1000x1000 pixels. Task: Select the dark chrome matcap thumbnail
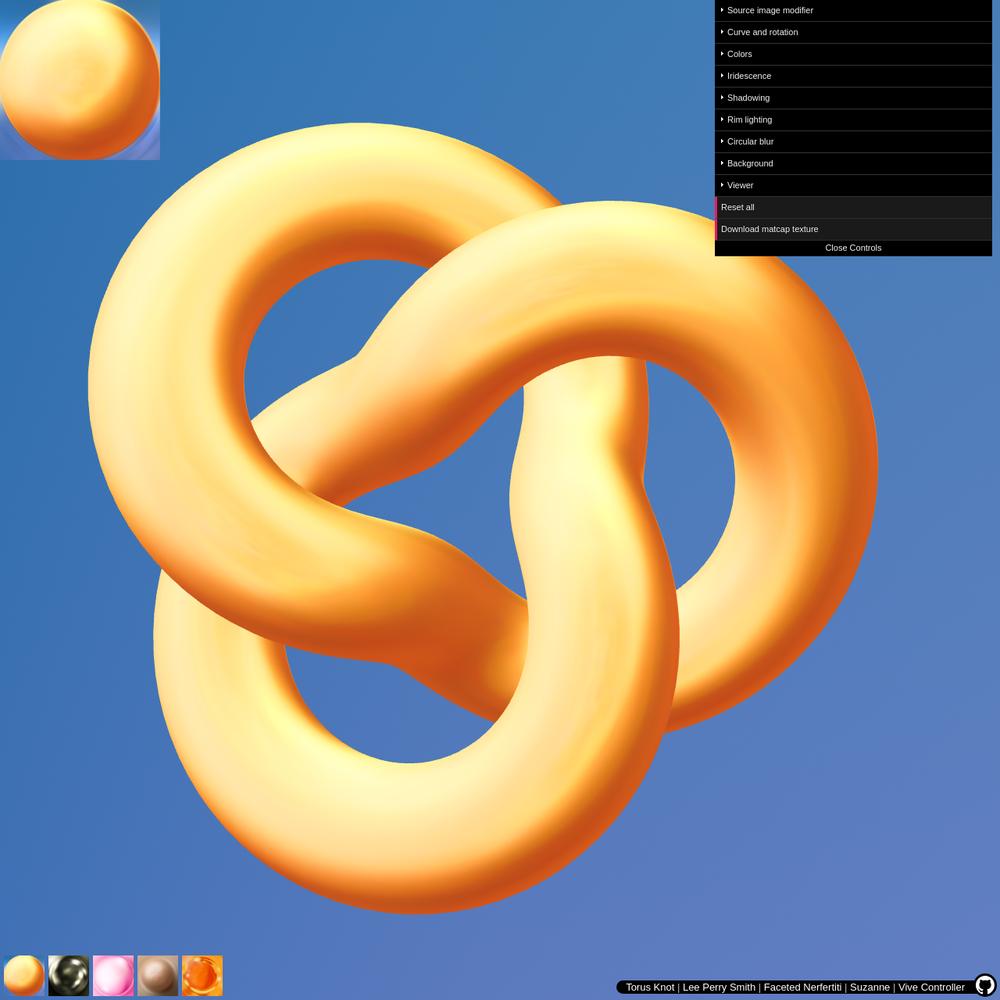pos(69,975)
